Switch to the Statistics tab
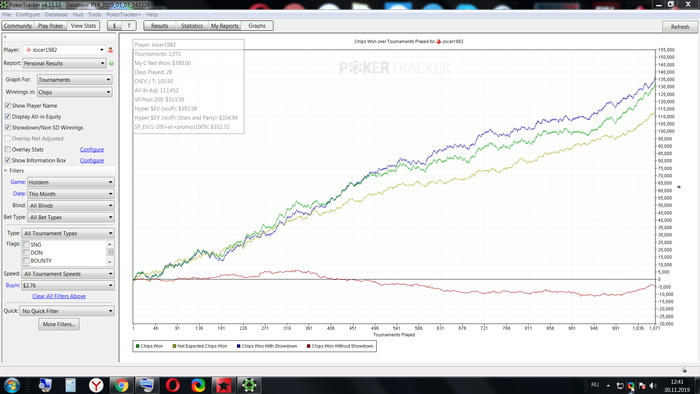The height and width of the screenshot is (394, 700). 192,26
